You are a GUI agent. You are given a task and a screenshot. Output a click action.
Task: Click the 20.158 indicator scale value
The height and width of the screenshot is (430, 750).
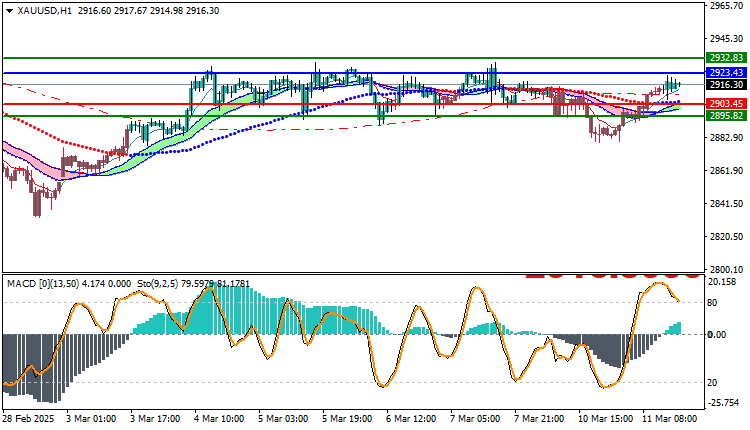[722, 282]
